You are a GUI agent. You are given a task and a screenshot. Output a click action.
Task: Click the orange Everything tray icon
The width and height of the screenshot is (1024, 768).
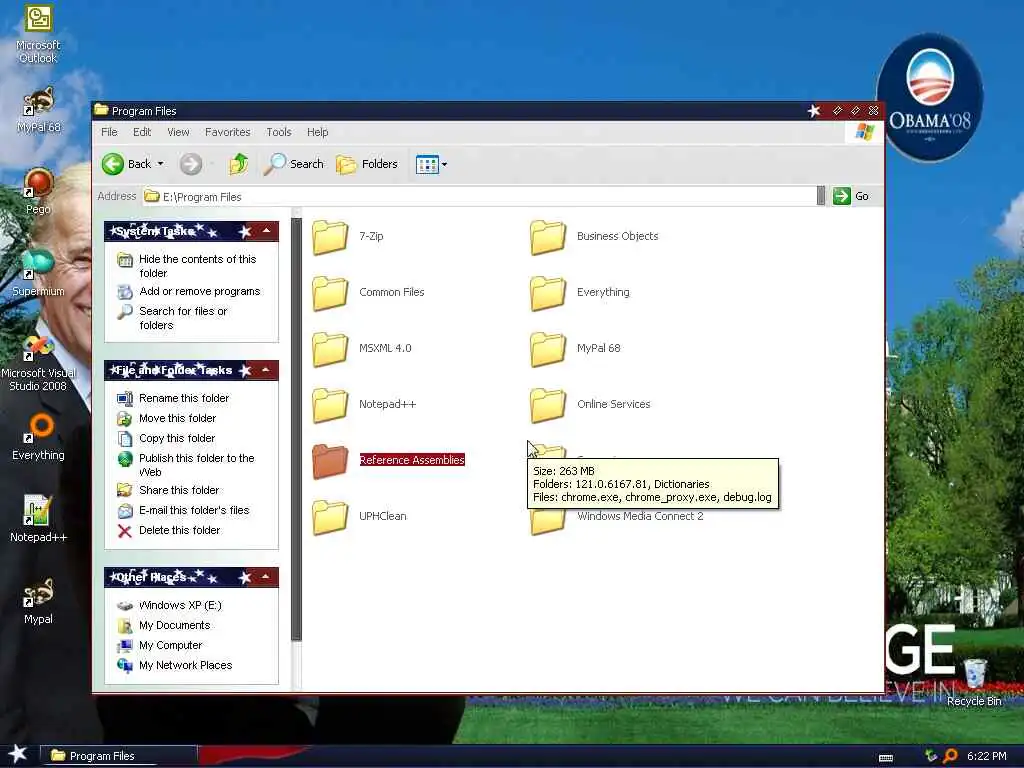click(x=950, y=756)
